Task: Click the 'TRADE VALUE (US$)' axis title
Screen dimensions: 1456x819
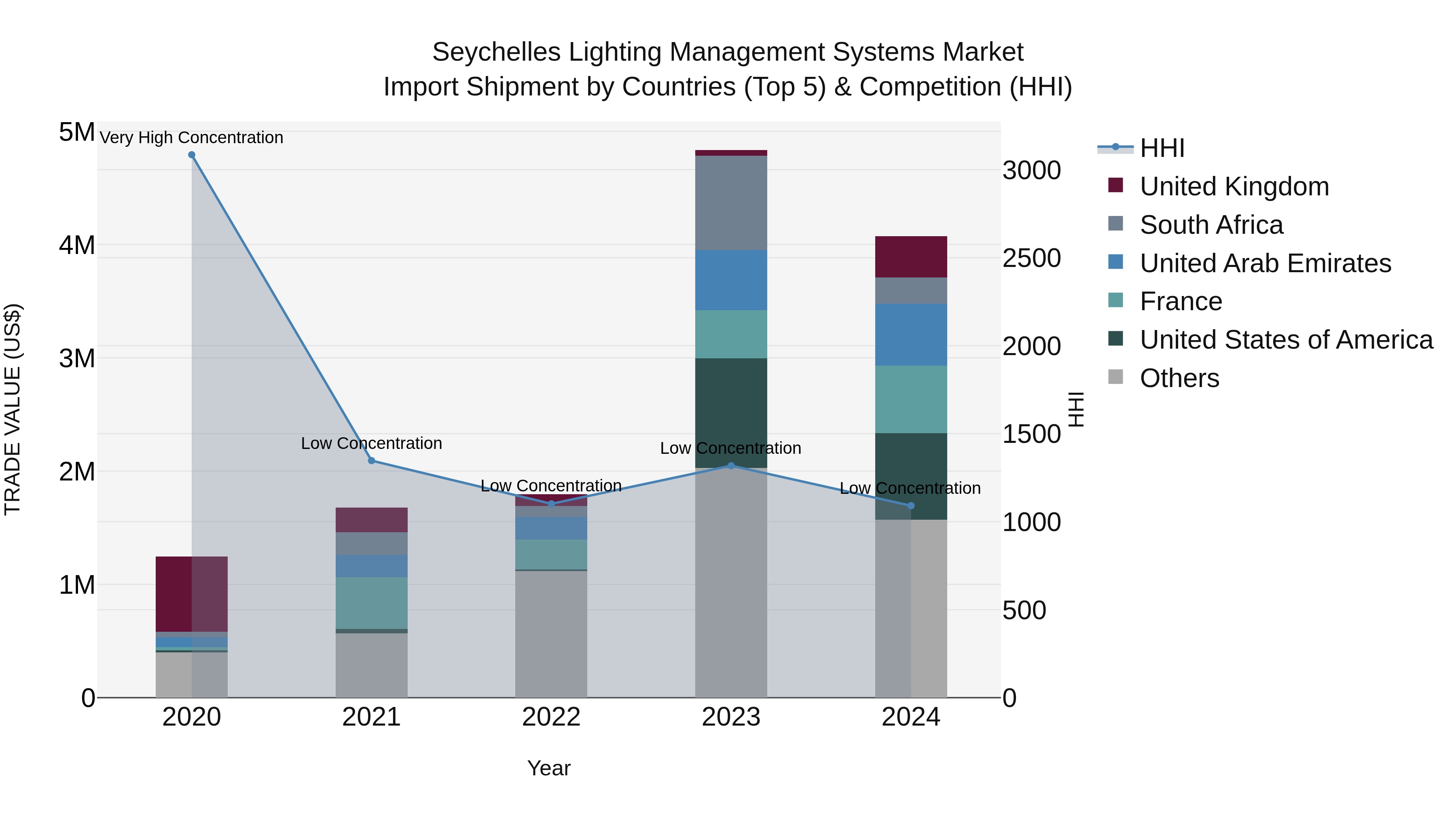Action: [13, 409]
